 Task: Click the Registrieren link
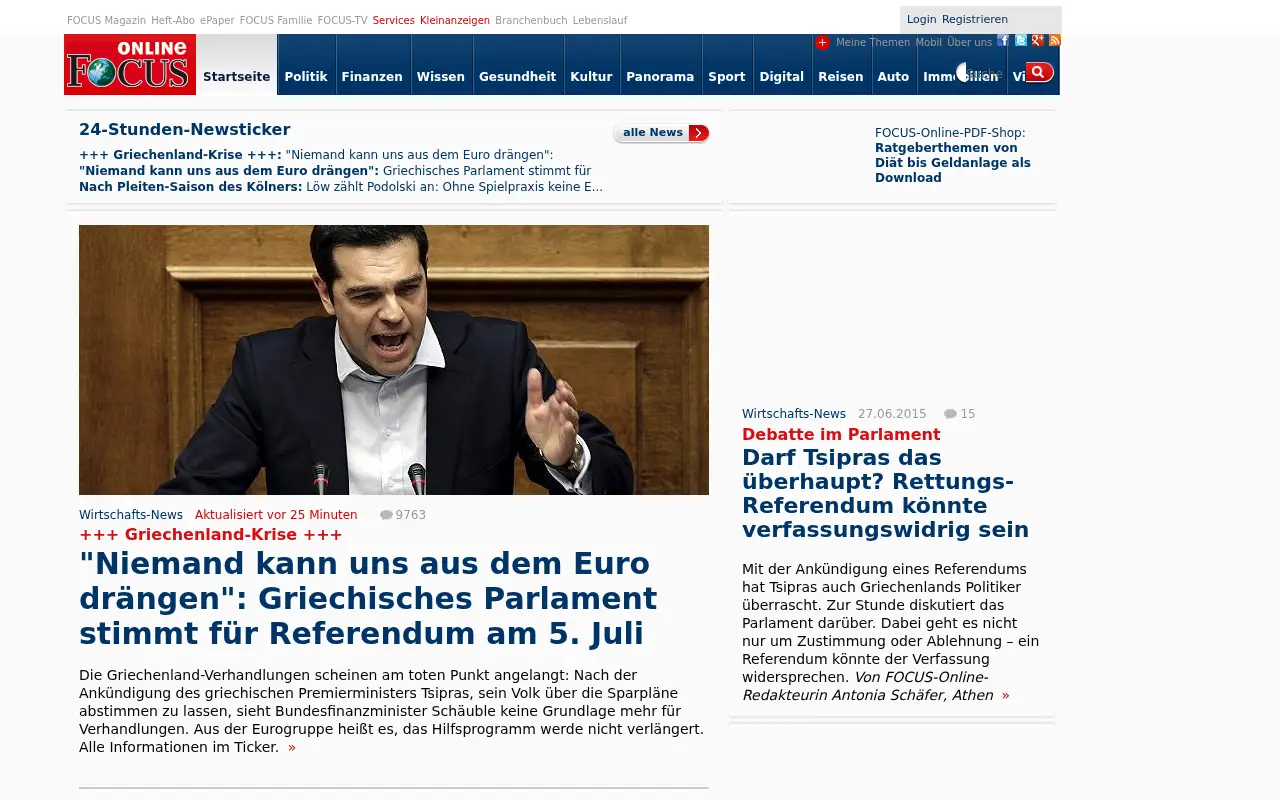pos(975,20)
